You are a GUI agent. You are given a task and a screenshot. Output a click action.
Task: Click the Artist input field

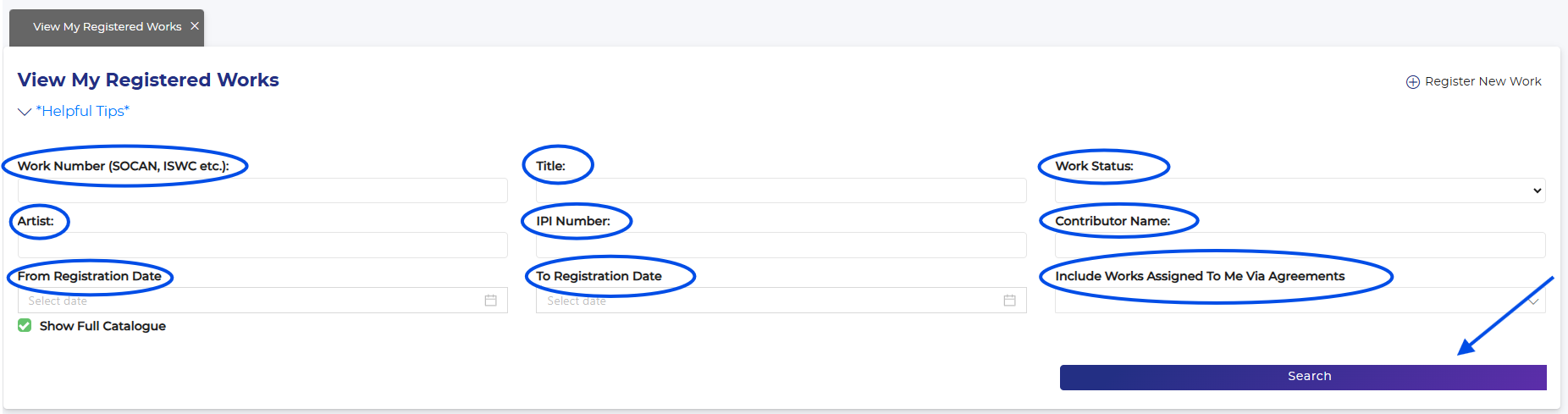tap(262, 246)
